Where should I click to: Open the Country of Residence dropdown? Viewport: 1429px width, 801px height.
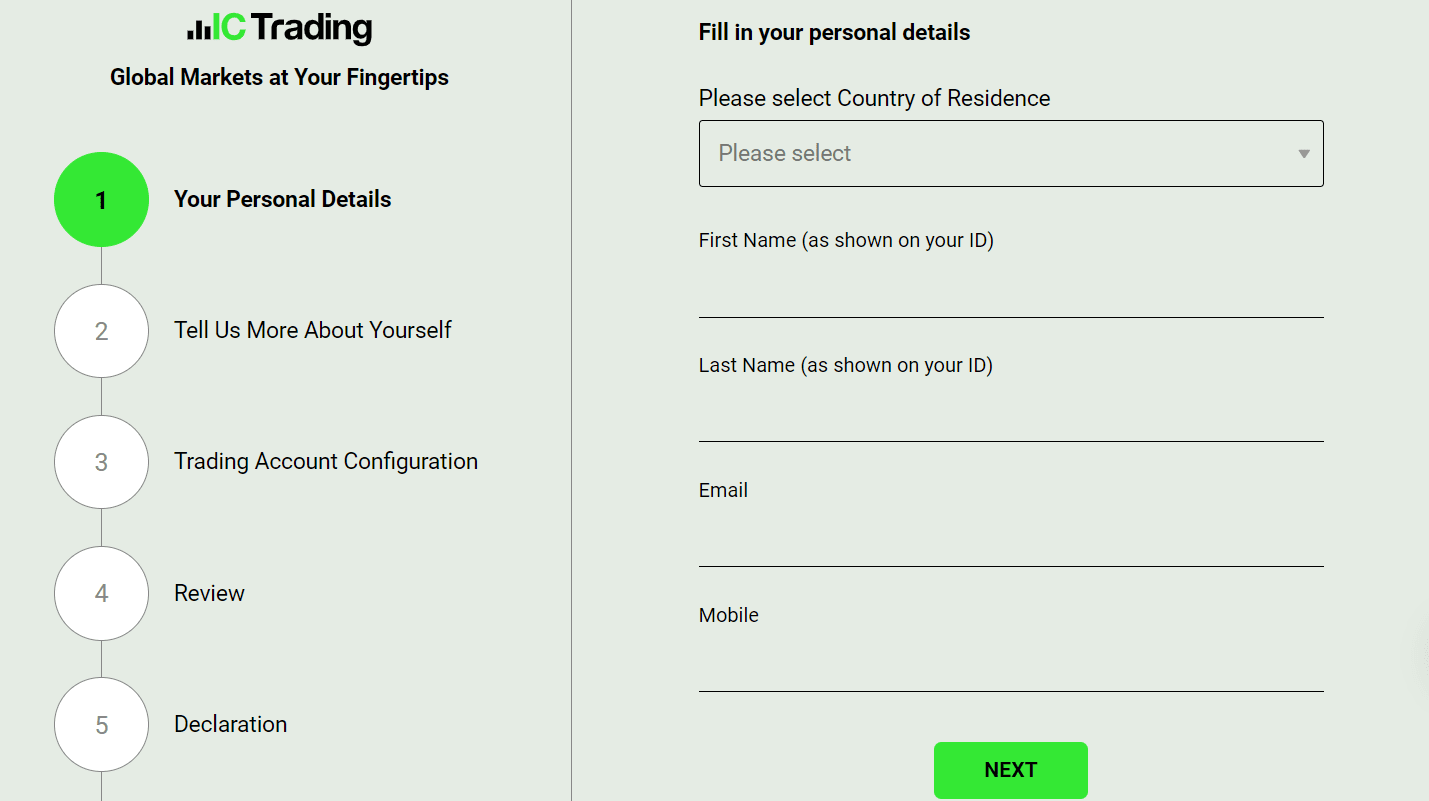click(1011, 154)
